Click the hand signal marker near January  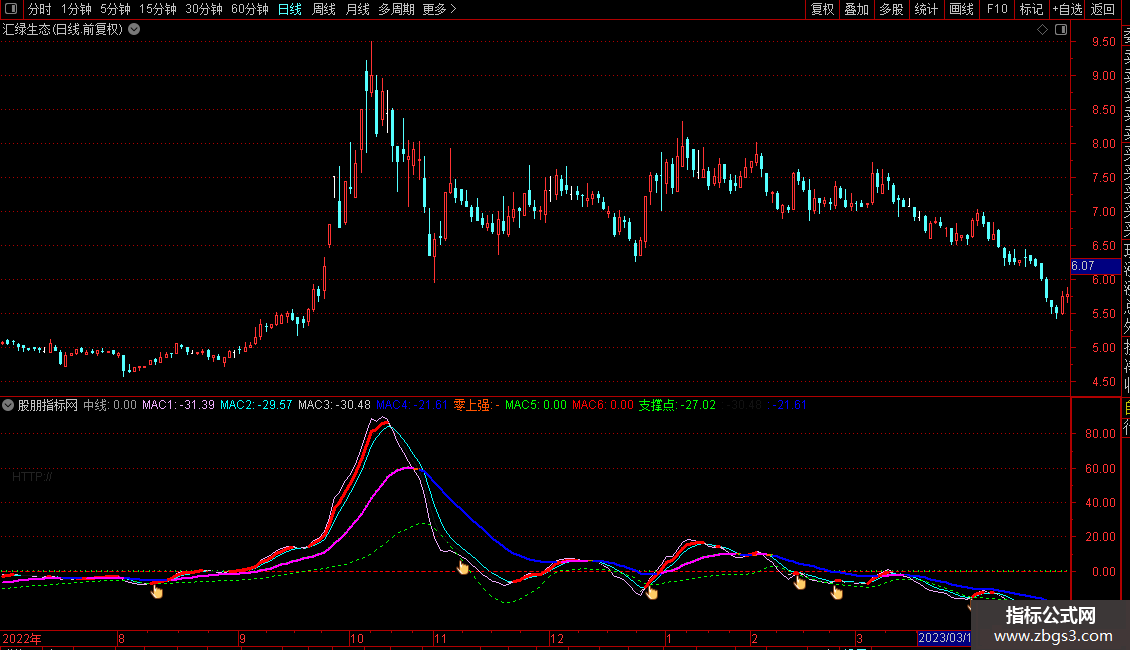tap(651, 592)
